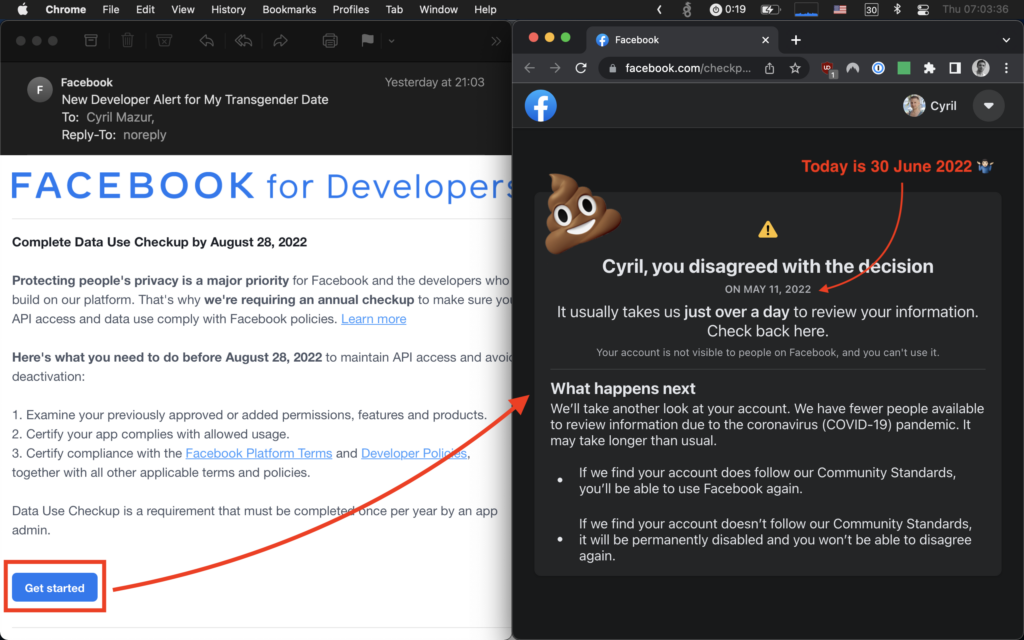Image resolution: width=1024 pixels, height=640 pixels.
Task: Reload the Facebook page
Action: (x=581, y=68)
